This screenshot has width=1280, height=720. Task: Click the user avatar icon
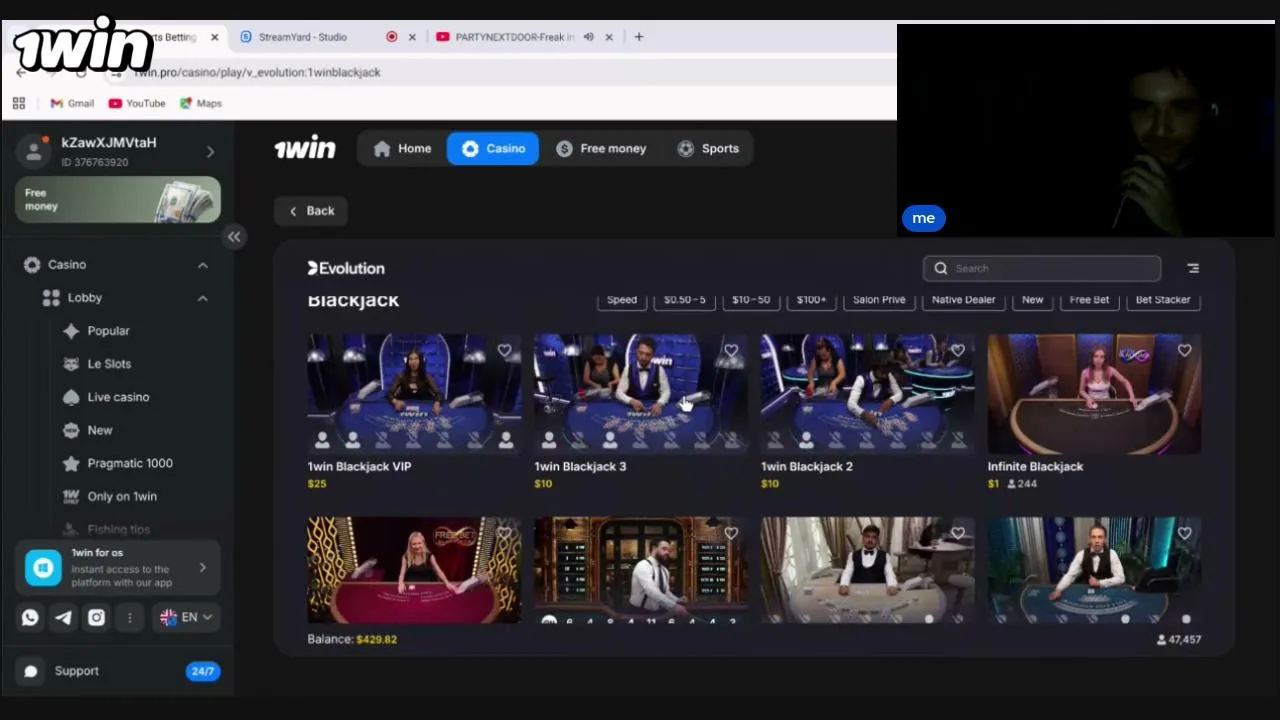[x=34, y=151]
